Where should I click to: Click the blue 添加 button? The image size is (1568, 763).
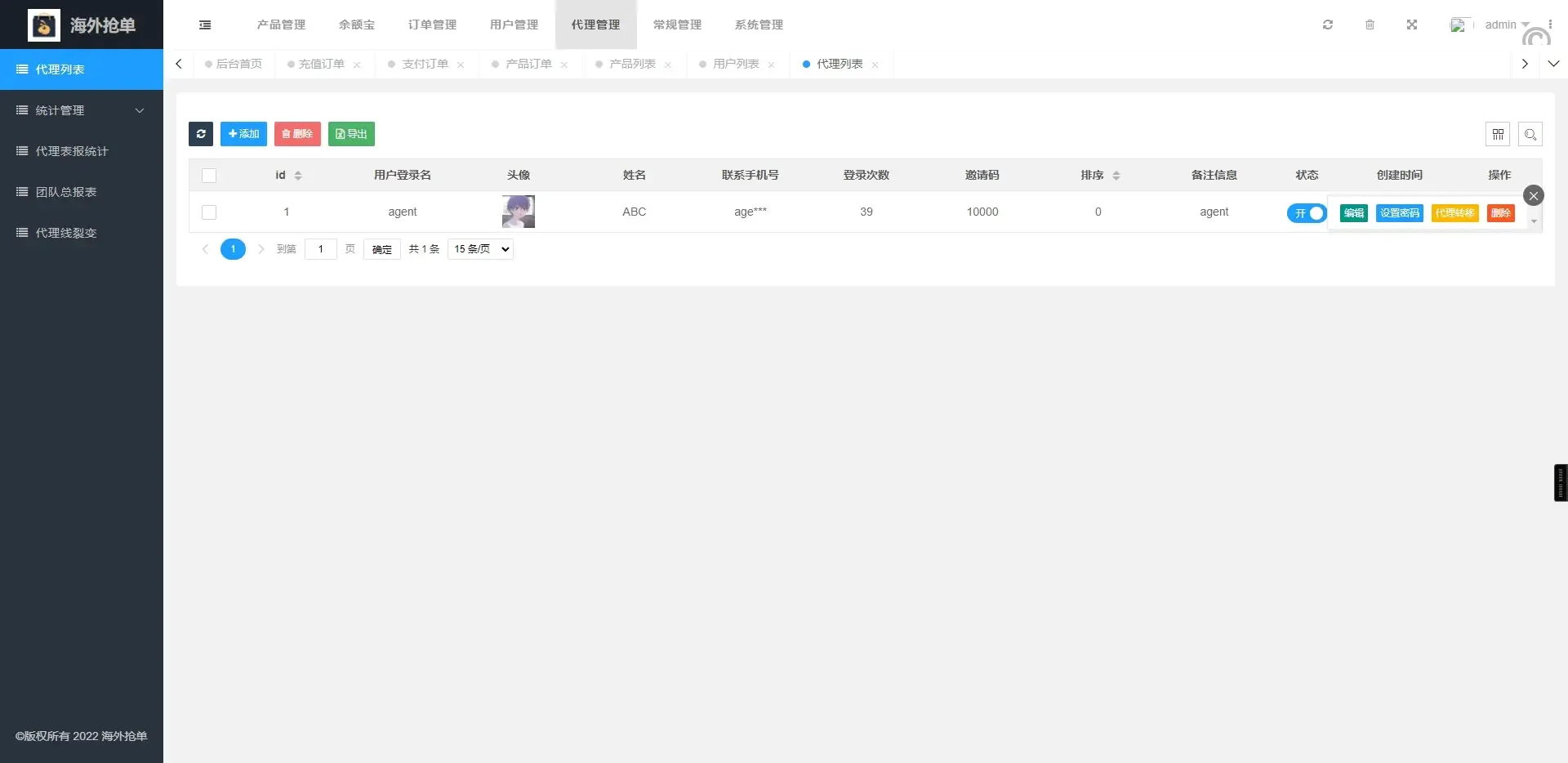[243, 134]
